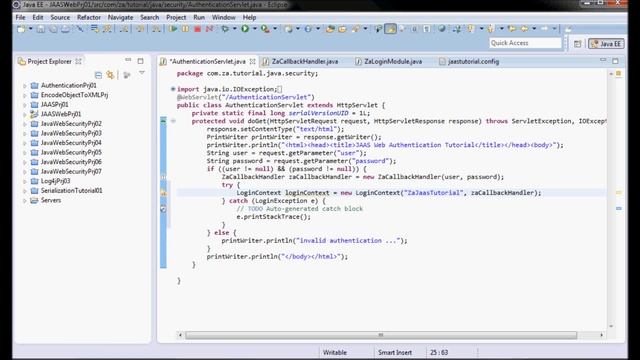Click the editor scroll down arrow
This screenshot has width=640, height=360.
pyautogui.click(x=611, y=326)
